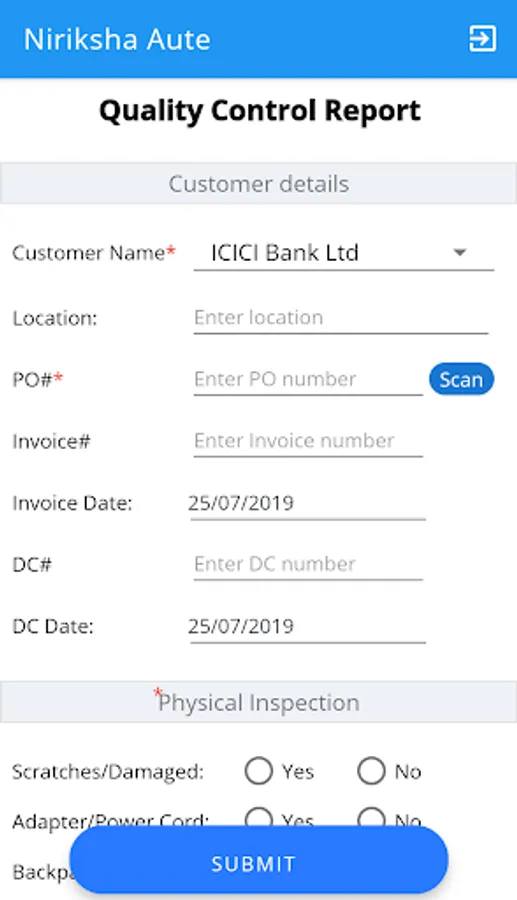Click the Quality Control Report heading
This screenshot has height=900, width=517.
coord(259,111)
